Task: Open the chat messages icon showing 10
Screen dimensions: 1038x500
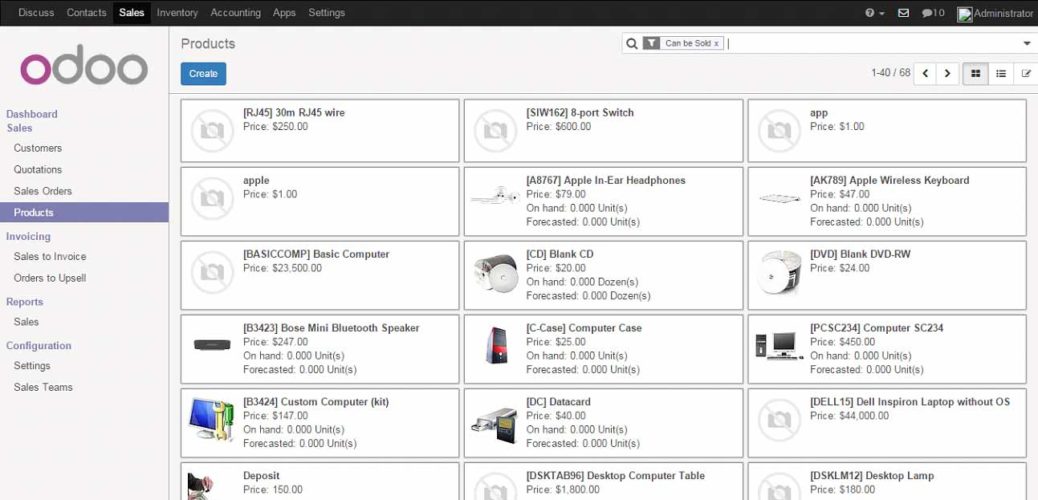Action: click(933, 13)
